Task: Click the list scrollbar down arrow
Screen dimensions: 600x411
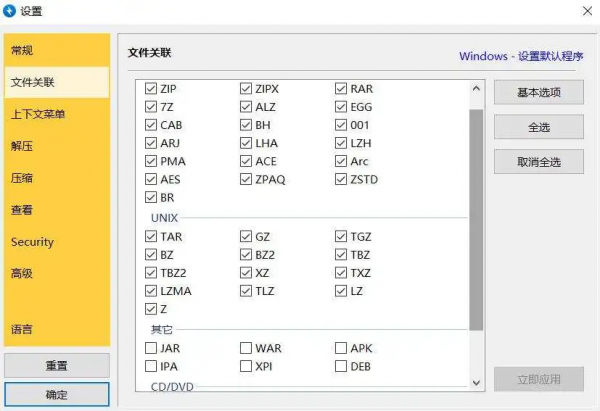Action: click(x=476, y=382)
